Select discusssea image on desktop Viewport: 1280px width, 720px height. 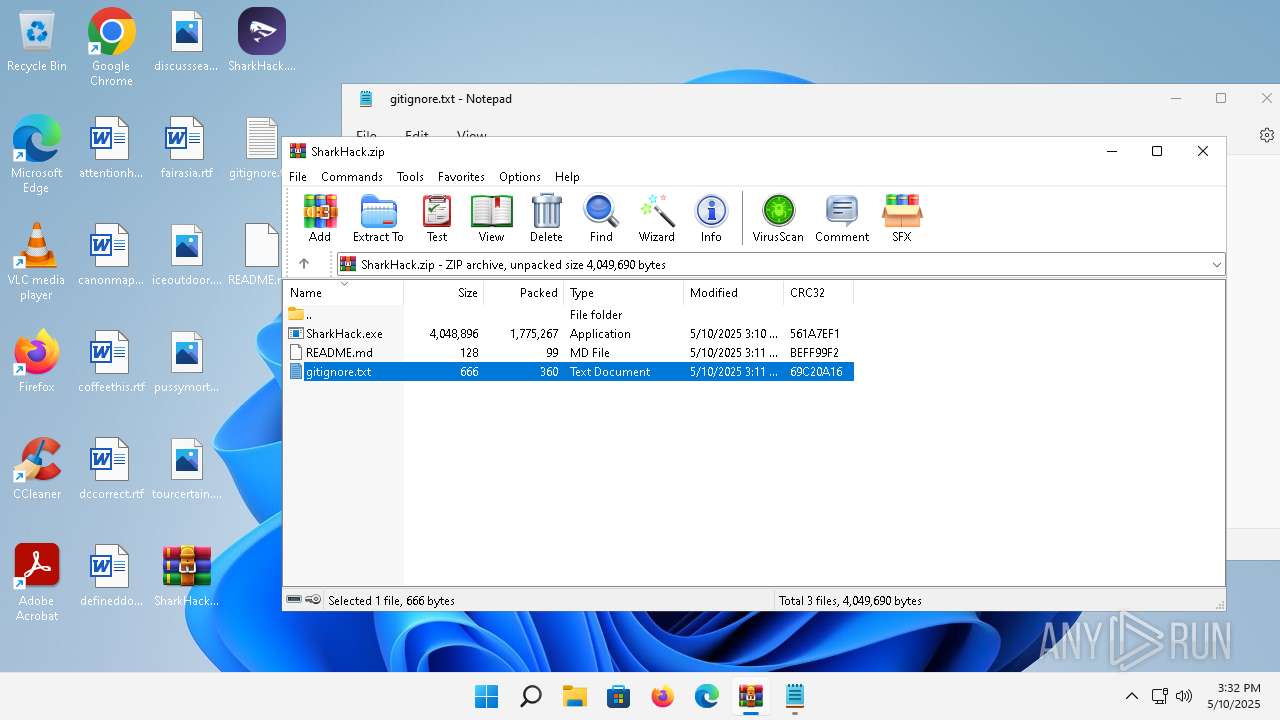pos(186,41)
